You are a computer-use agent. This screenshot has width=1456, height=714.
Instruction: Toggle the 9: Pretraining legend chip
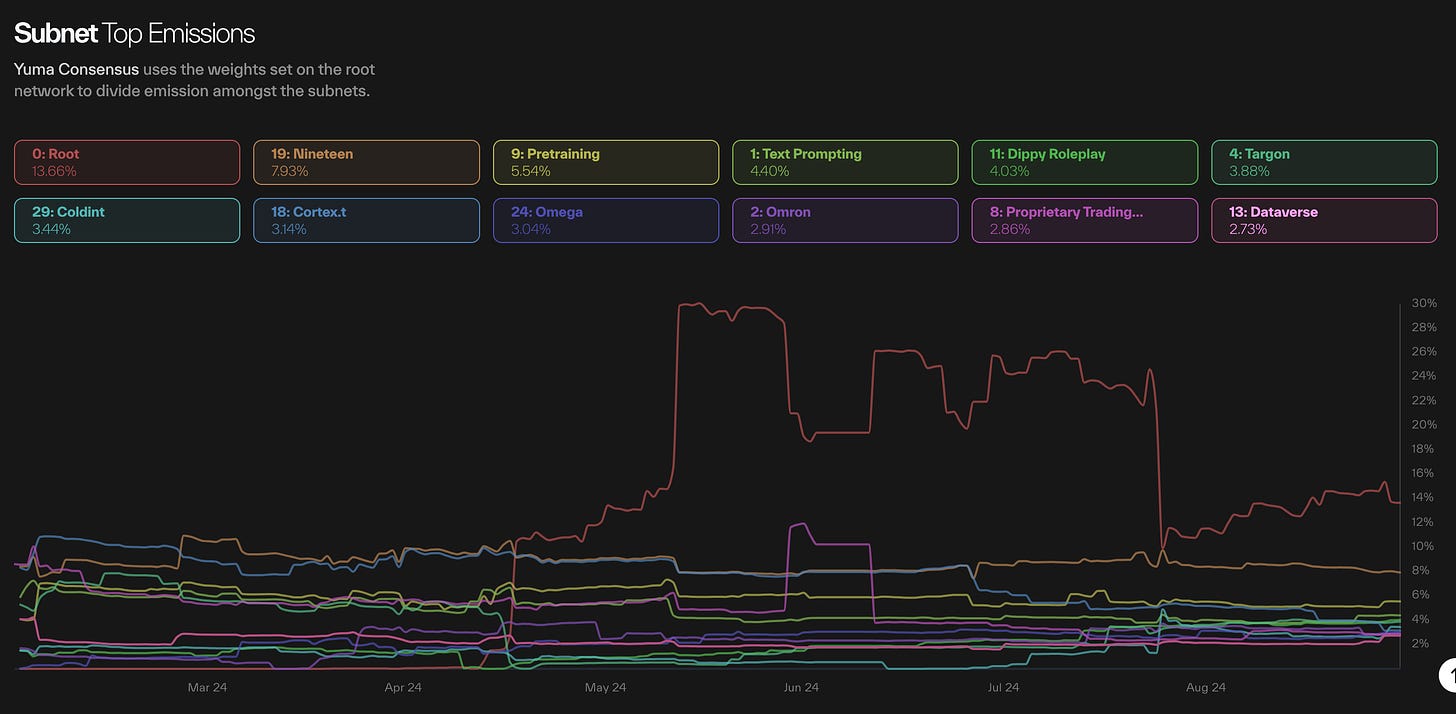606,162
